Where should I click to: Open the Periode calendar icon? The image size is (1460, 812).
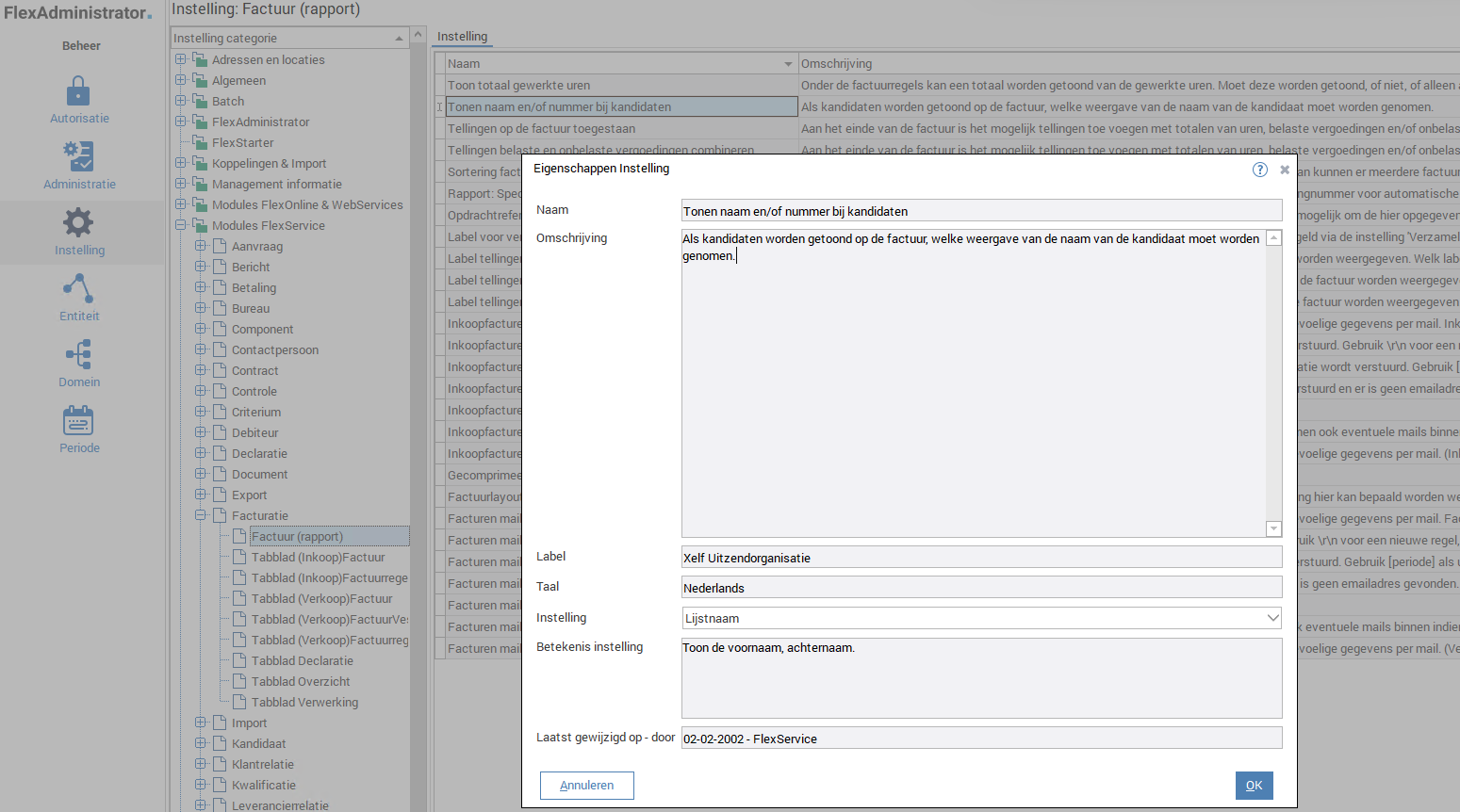coord(78,421)
